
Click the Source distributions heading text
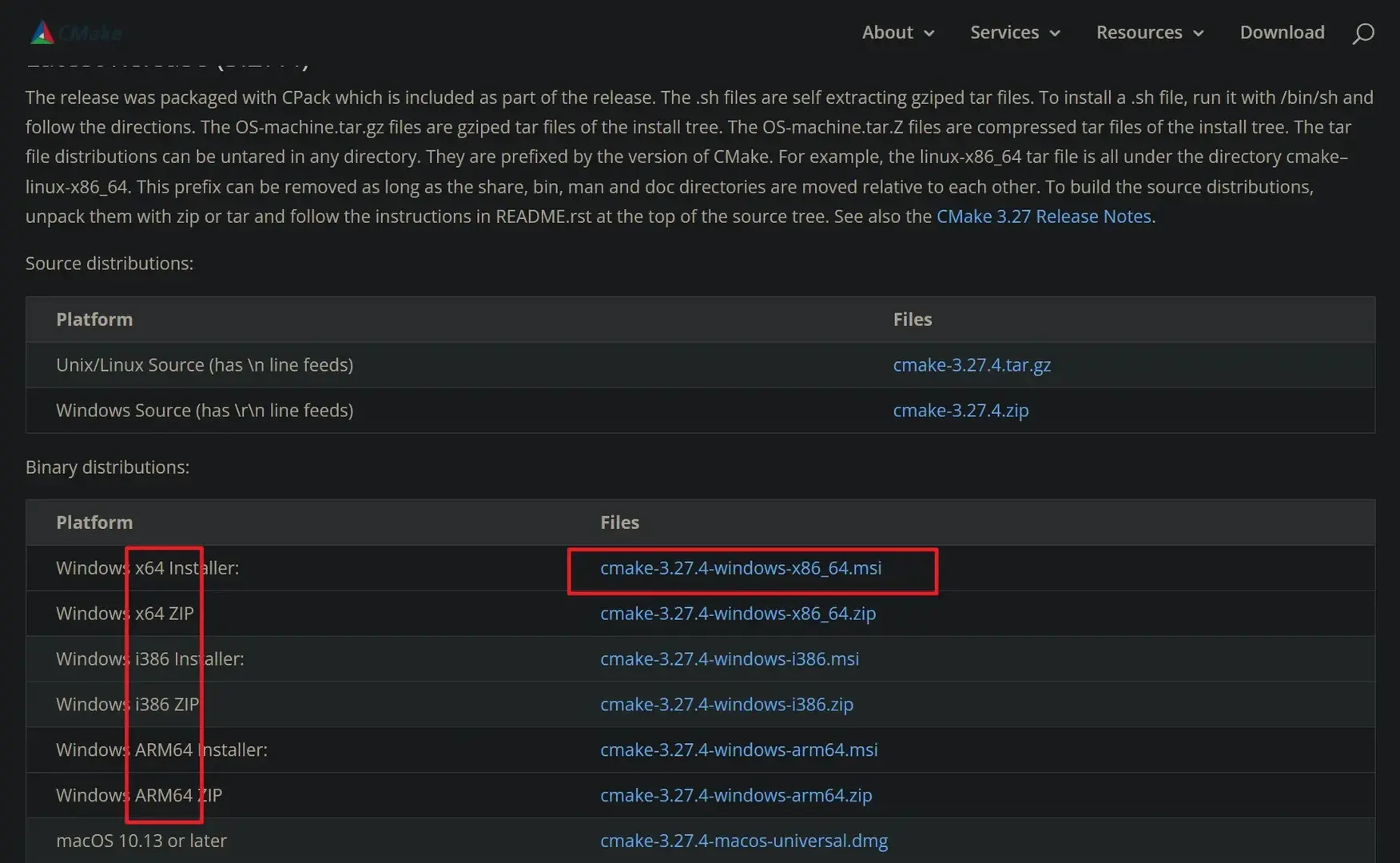click(109, 264)
